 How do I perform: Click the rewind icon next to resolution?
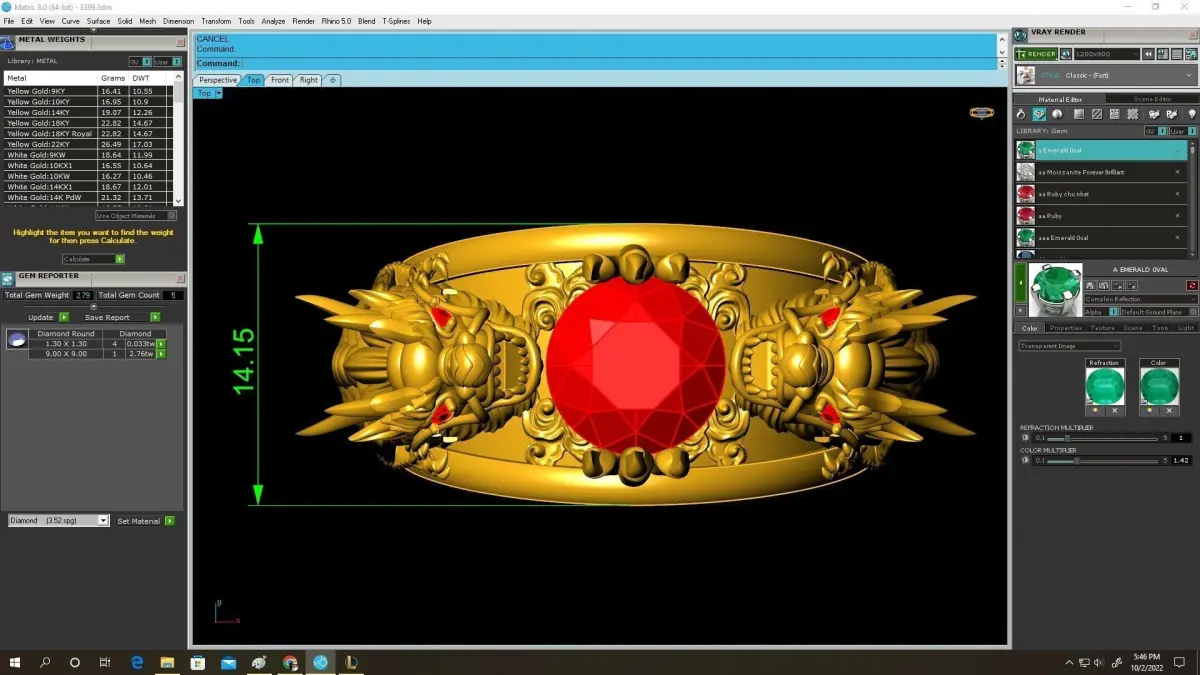1148,54
